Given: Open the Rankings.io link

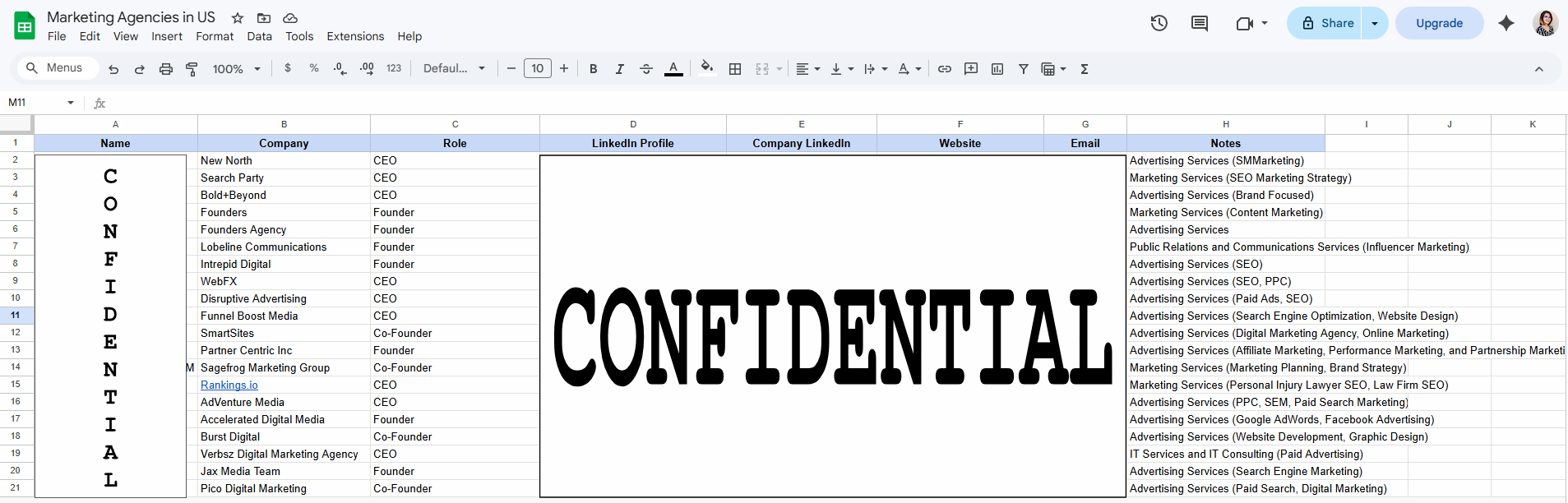Looking at the screenshot, I should click(229, 385).
